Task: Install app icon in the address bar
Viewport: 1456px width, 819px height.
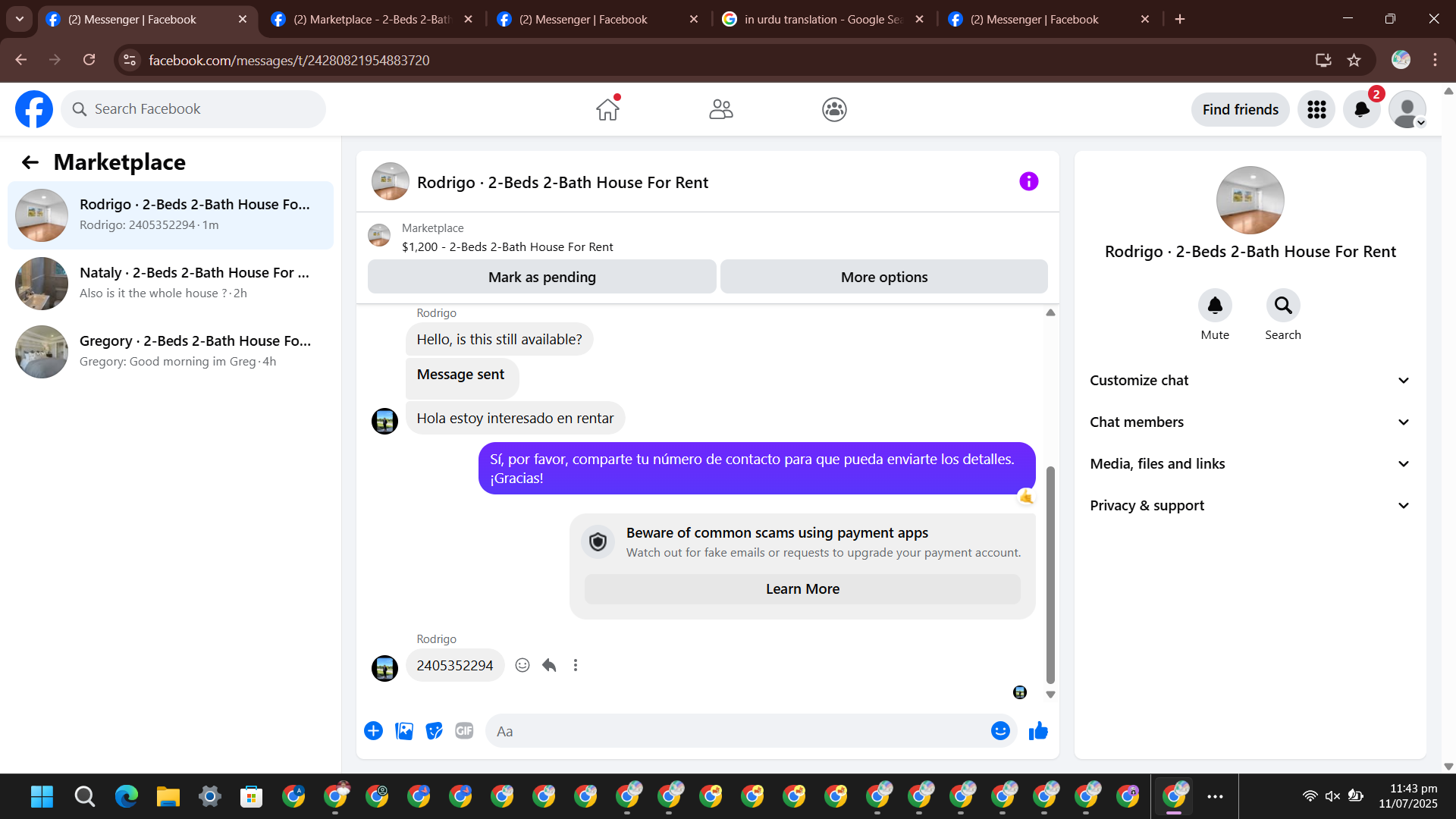Action: [1323, 60]
